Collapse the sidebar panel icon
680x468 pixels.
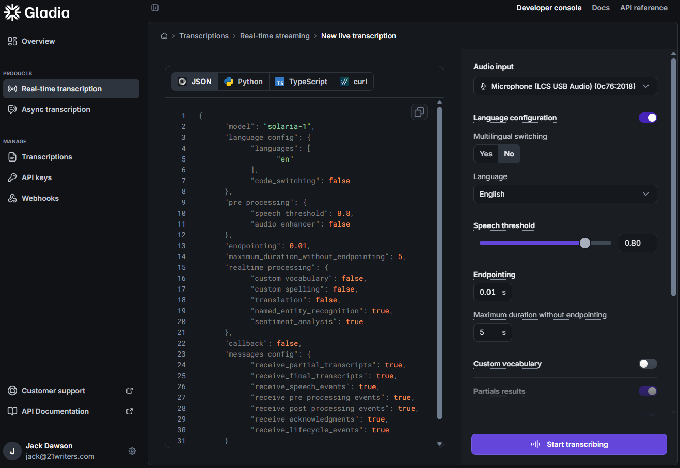point(155,7)
